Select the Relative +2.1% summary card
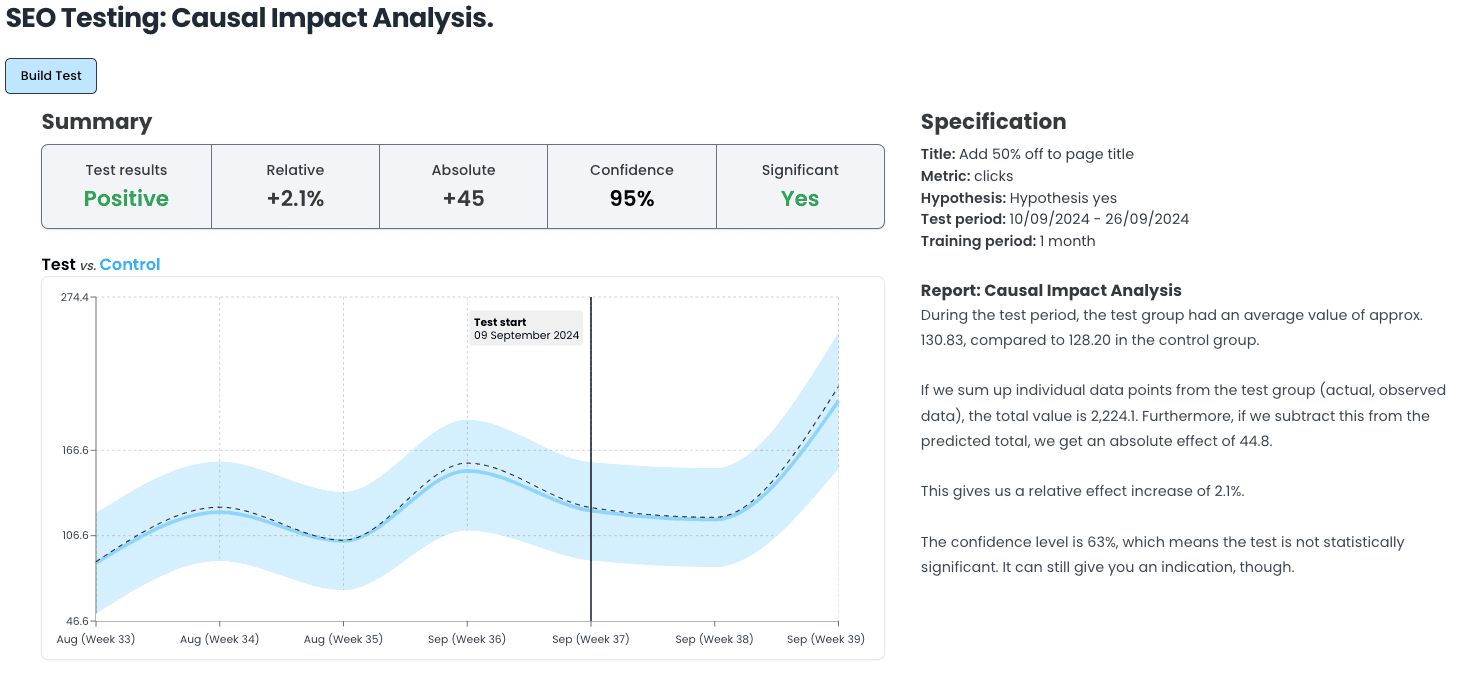The width and height of the screenshot is (1460, 675). tap(295, 186)
